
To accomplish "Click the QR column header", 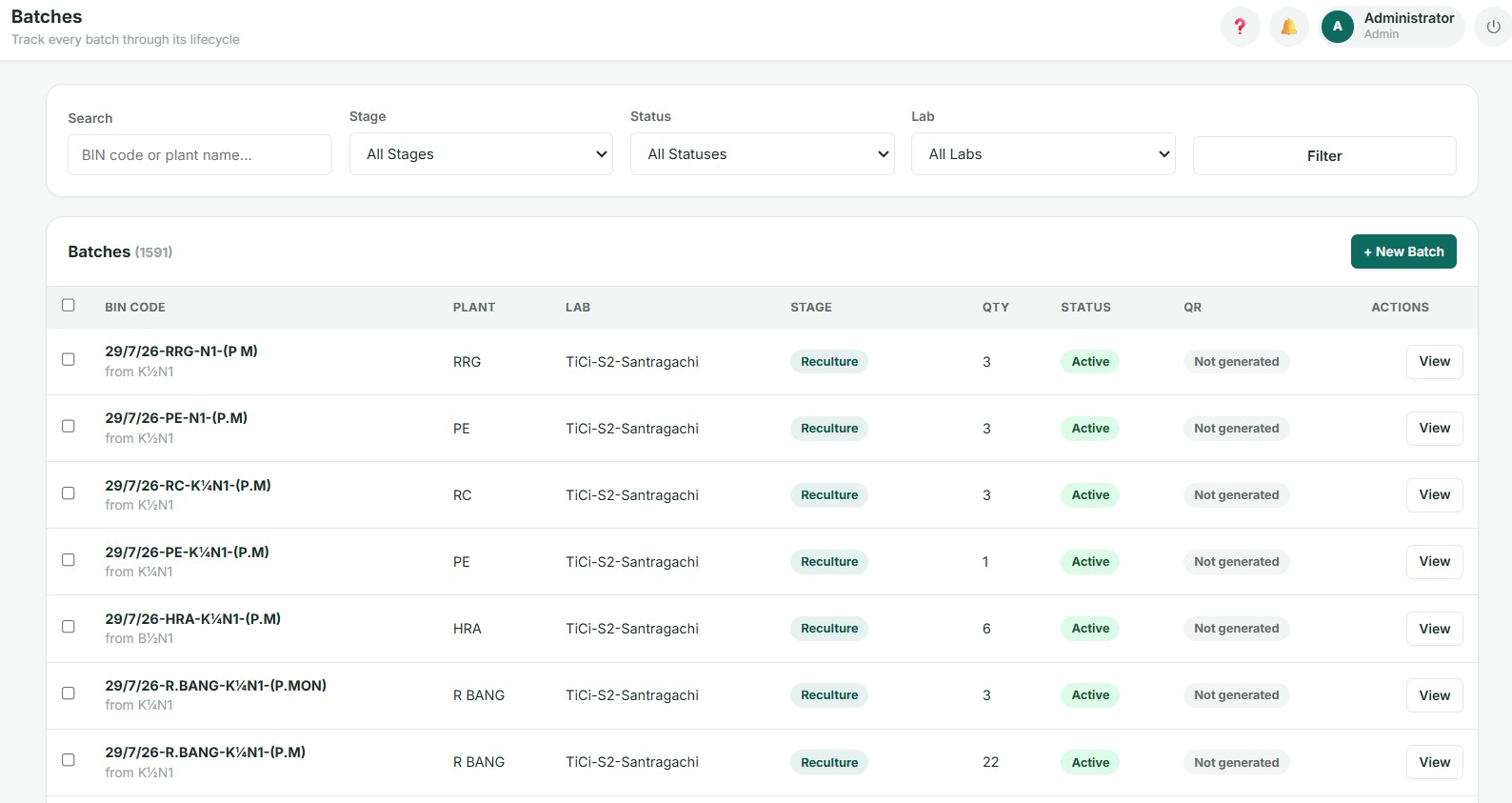I will coord(1192,307).
